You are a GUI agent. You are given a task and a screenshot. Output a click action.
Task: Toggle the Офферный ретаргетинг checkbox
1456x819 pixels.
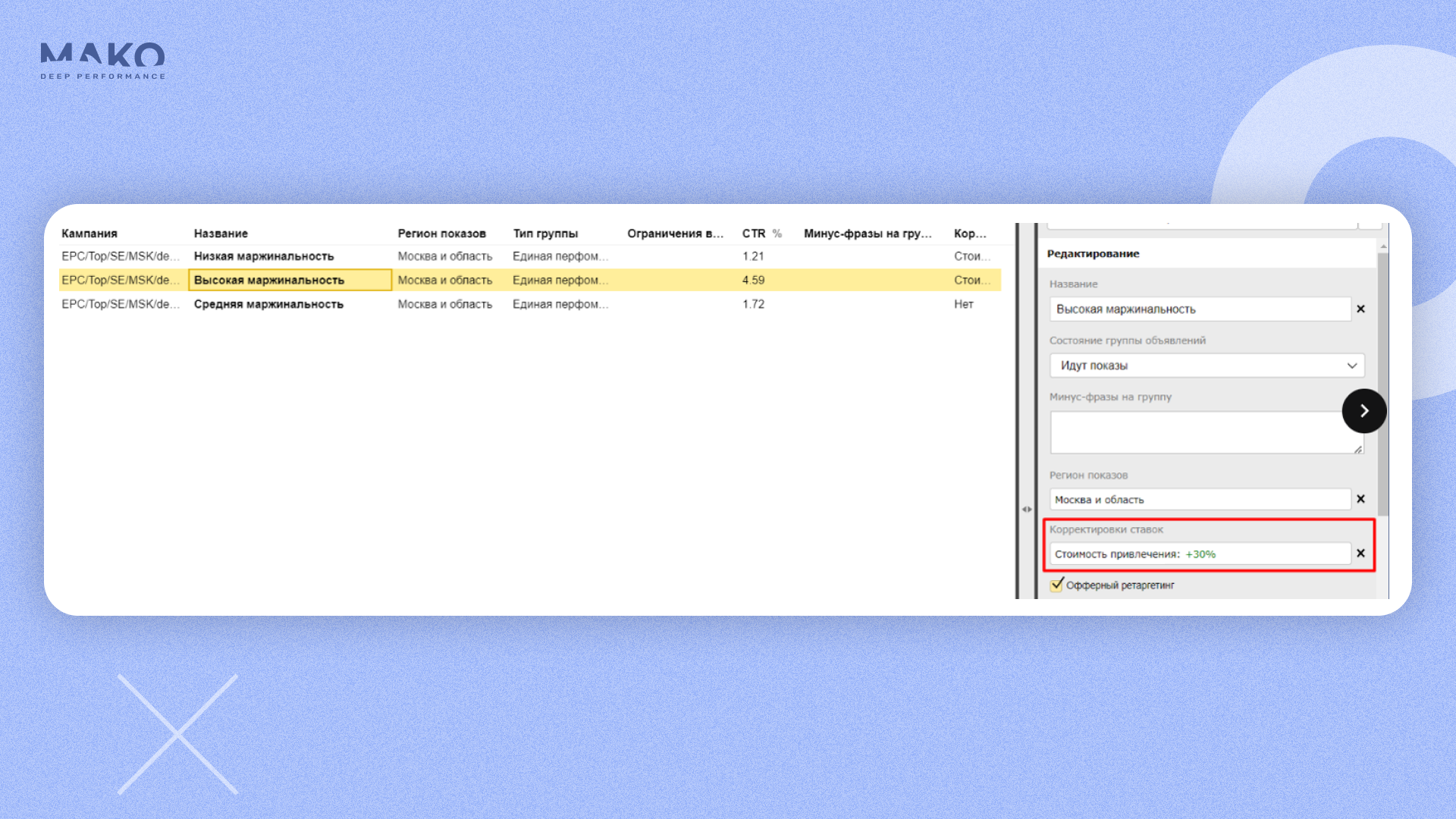coord(1056,585)
